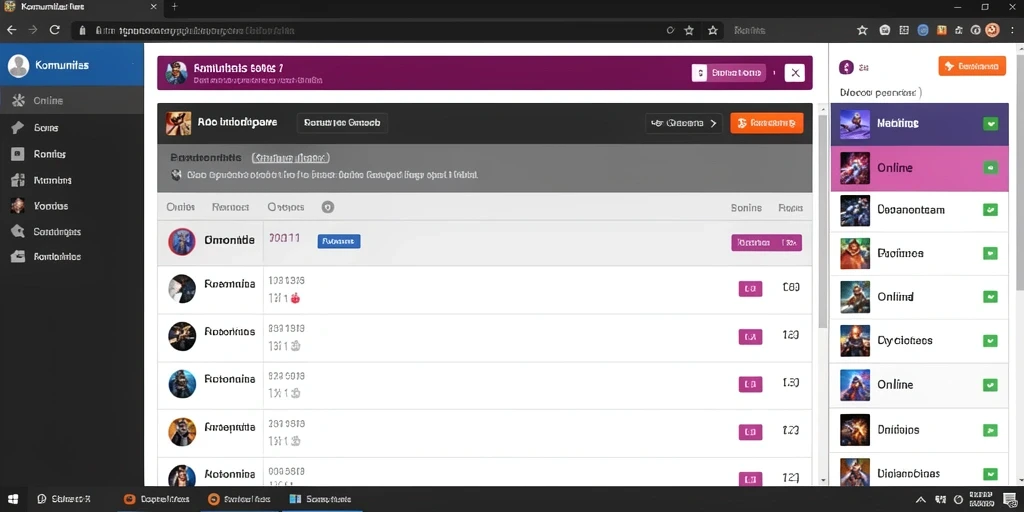Click the volume icon in the system tray
Image resolution: width=1024 pixels, height=512 pixels.
pyautogui.click(x=956, y=500)
